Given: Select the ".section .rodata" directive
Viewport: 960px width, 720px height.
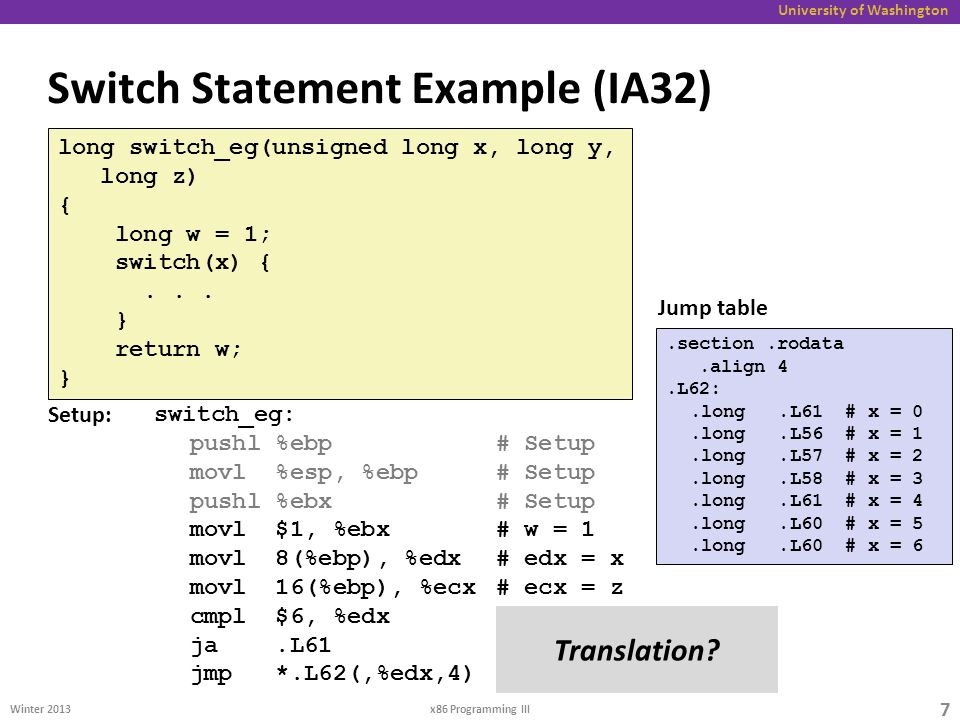Looking at the screenshot, I should pos(756,343).
